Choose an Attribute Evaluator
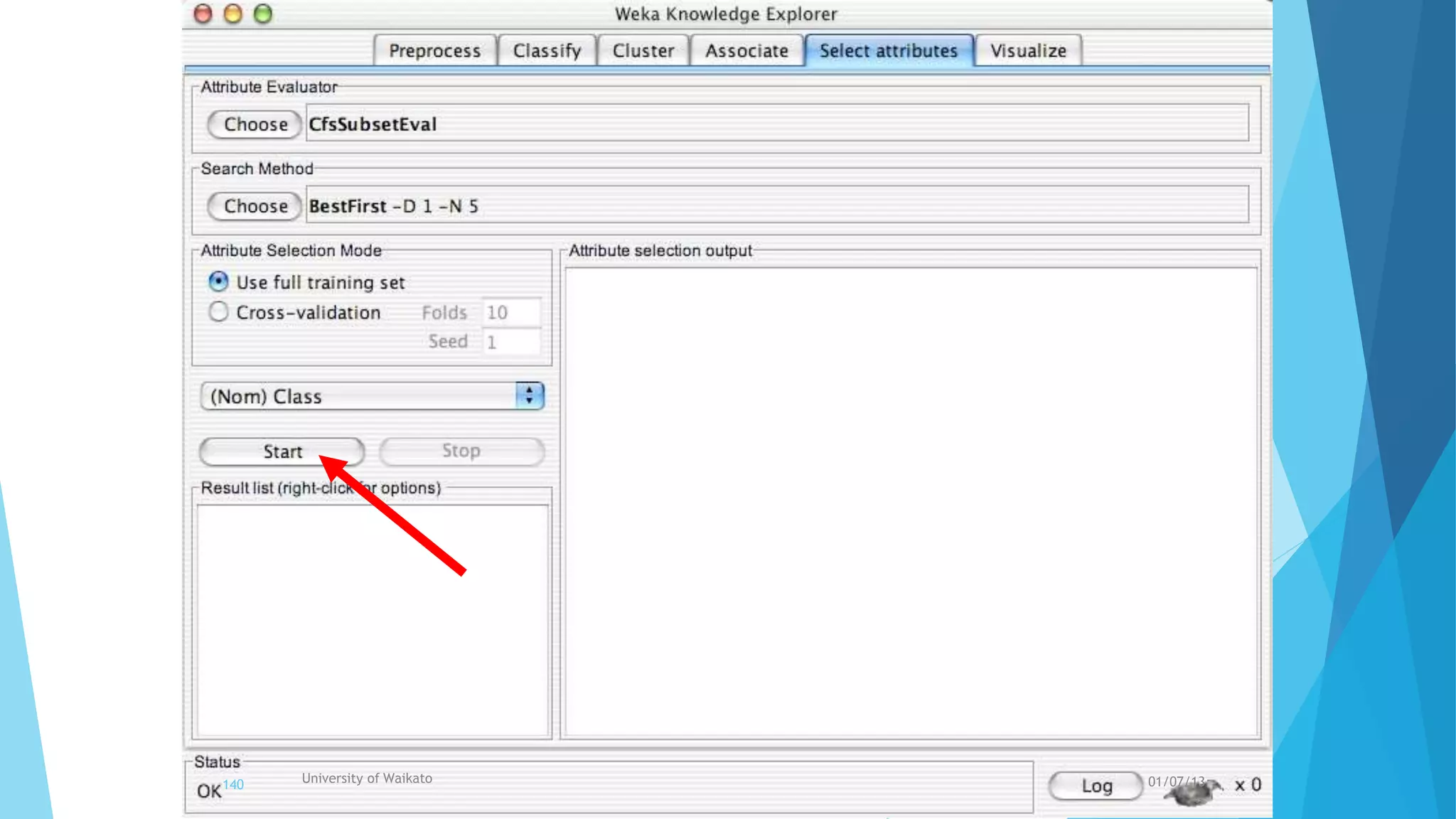This screenshot has width=1456, height=819. click(255, 124)
